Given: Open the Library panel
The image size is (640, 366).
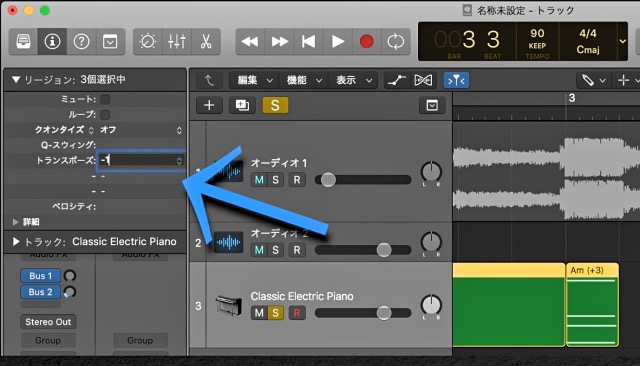Looking at the screenshot, I should pyautogui.click(x=23, y=41).
